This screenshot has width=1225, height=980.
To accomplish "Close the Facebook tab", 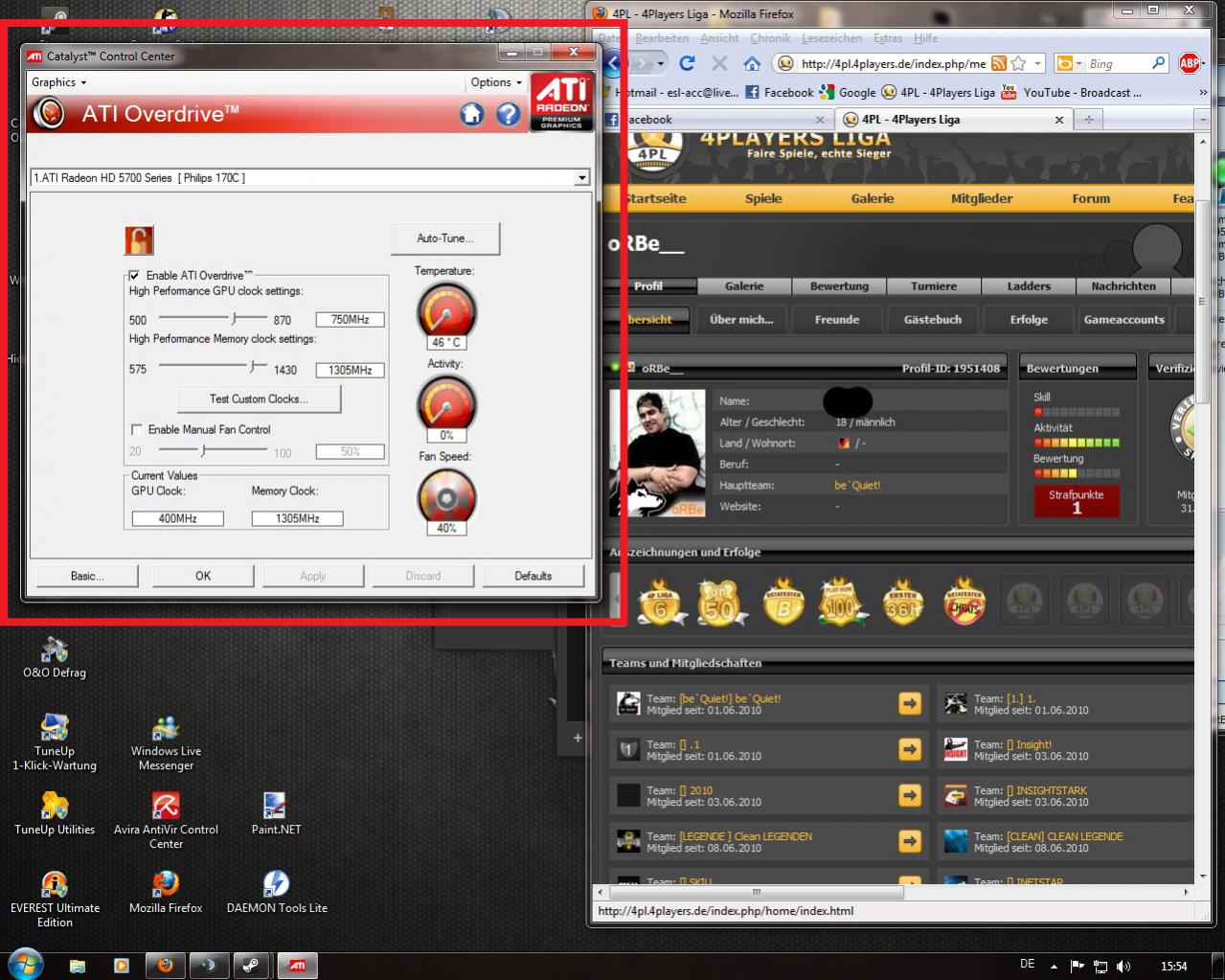I will (820, 121).
